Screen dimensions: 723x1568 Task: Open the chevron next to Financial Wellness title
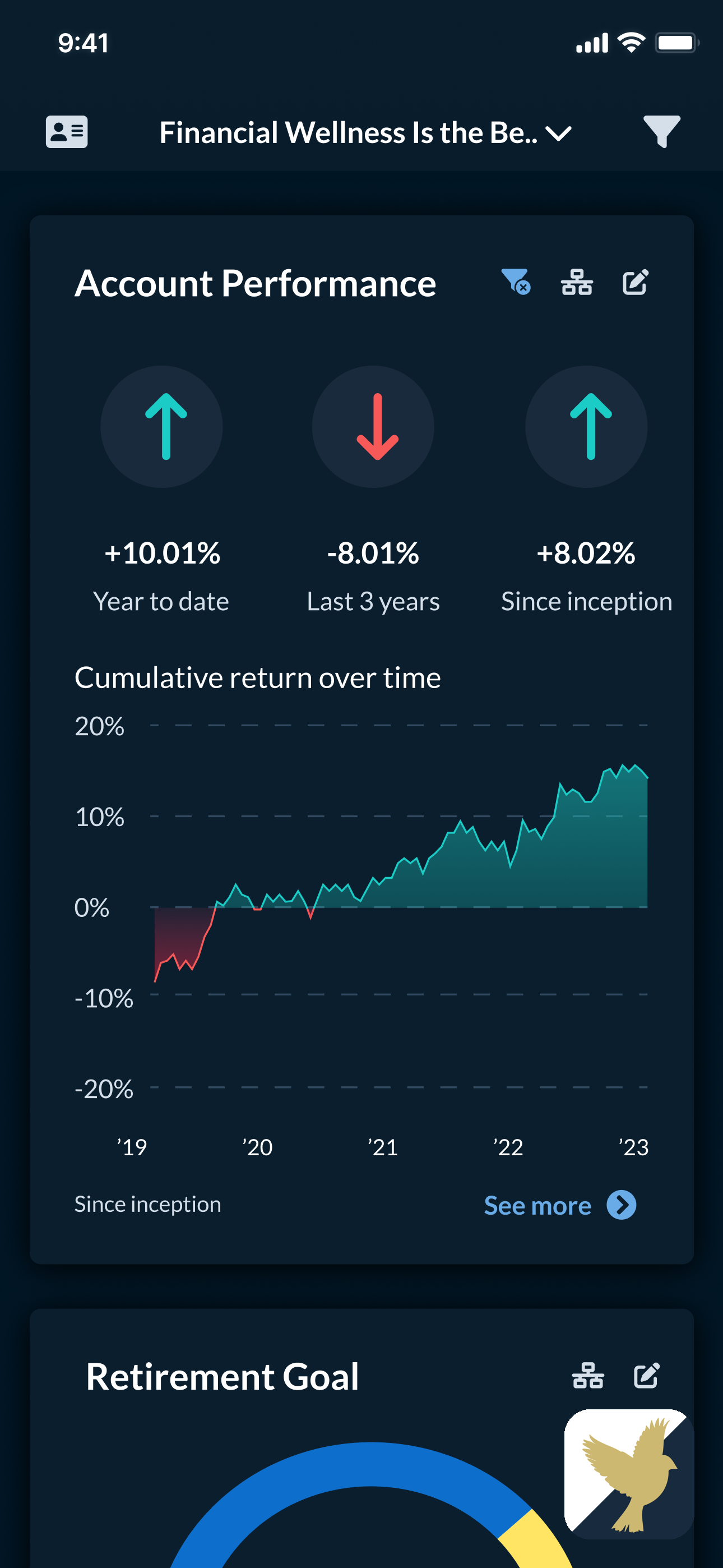[x=558, y=133]
